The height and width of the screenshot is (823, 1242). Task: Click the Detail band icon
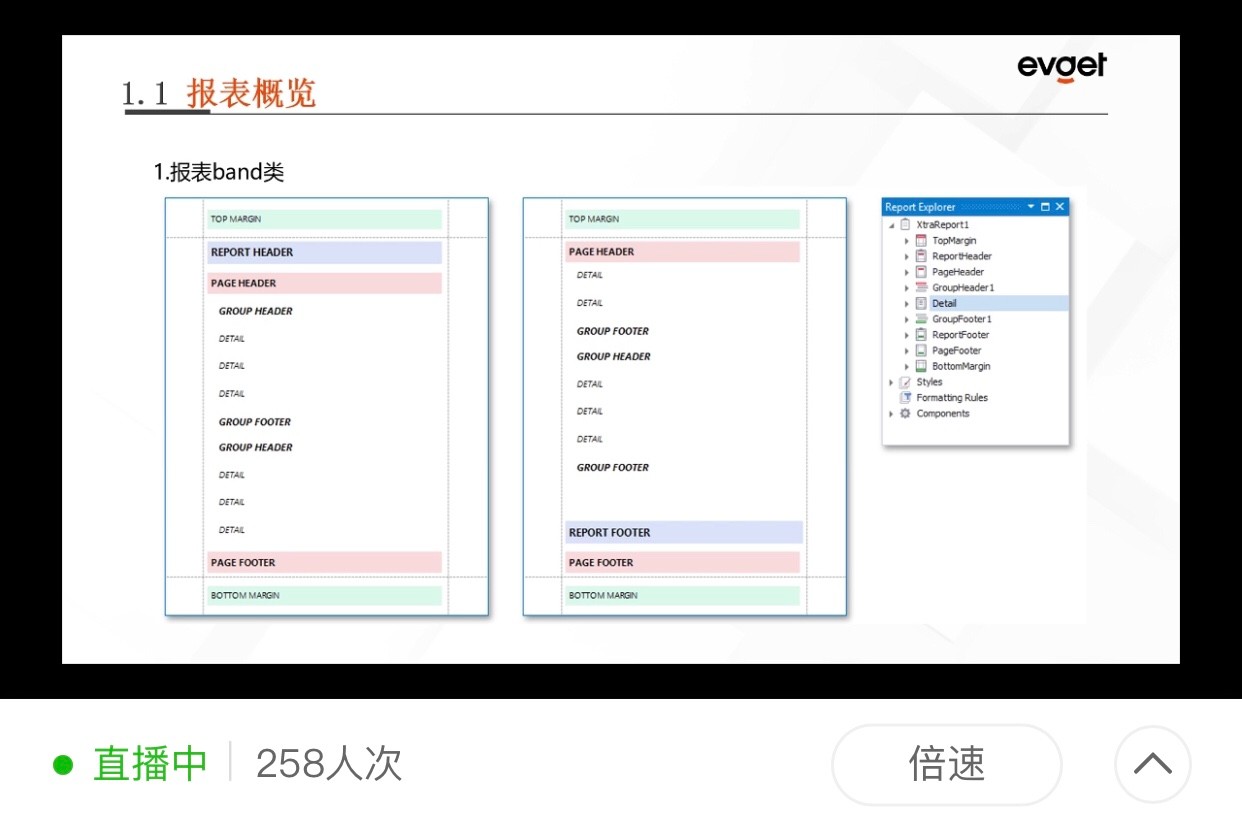click(x=921, y=303)
